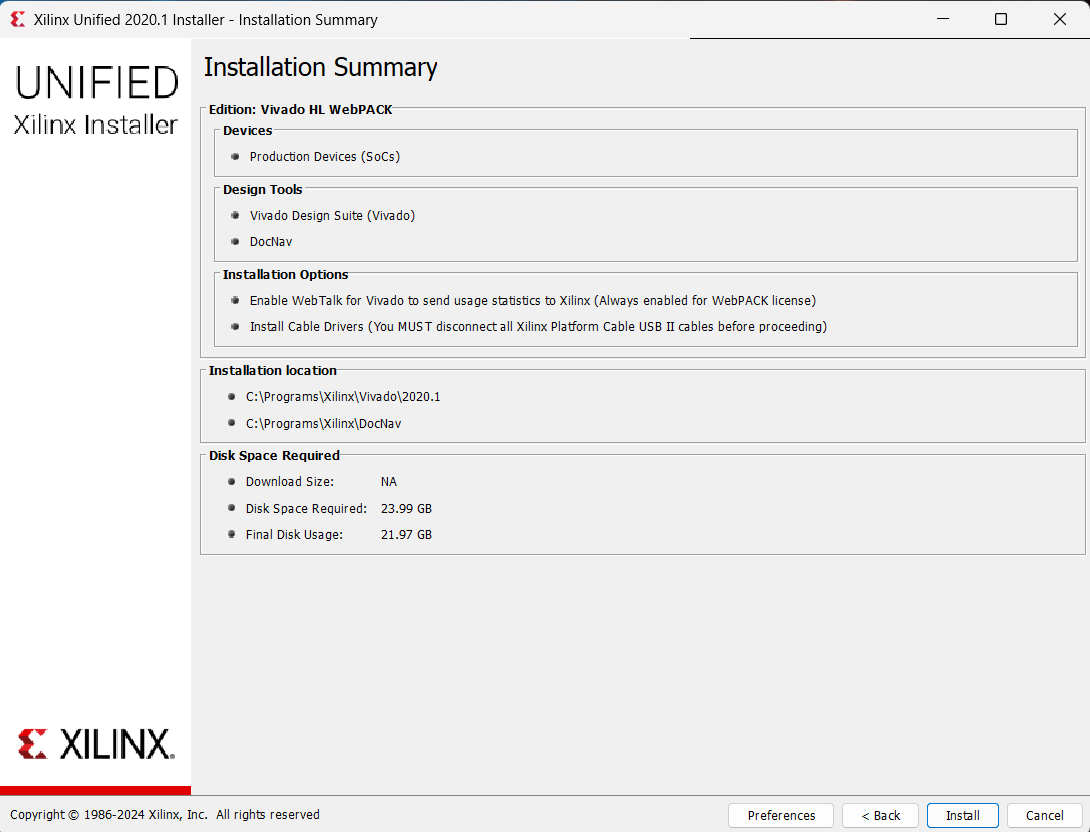Open the Preferences dialog
The width and height of the screenshot is (1090, 832).
pyautogui.click(x=781, y=815)
